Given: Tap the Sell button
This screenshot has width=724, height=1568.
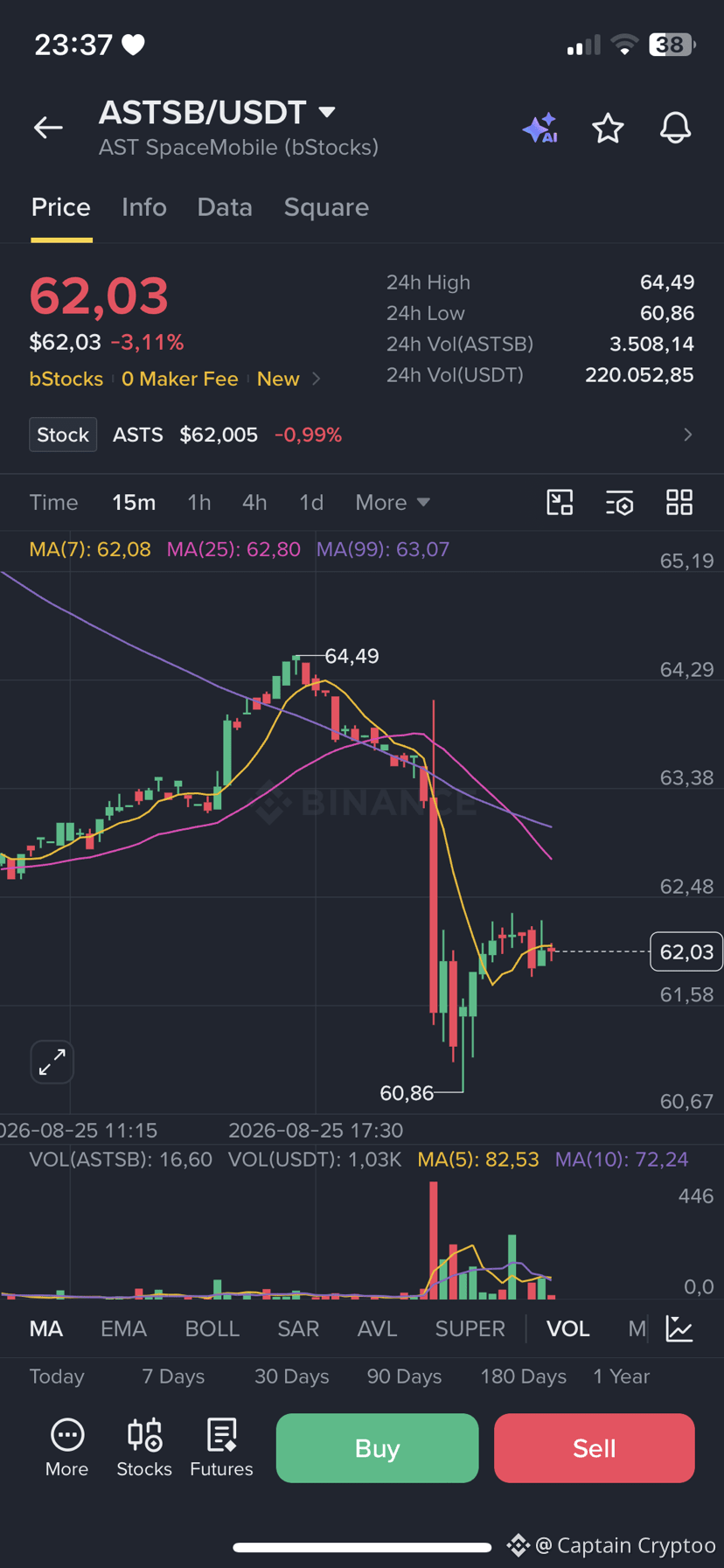Looking at the screenshot, I should [595, 1448].
